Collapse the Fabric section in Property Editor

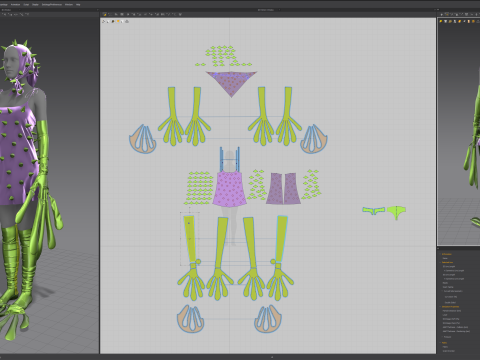(440, 343)
